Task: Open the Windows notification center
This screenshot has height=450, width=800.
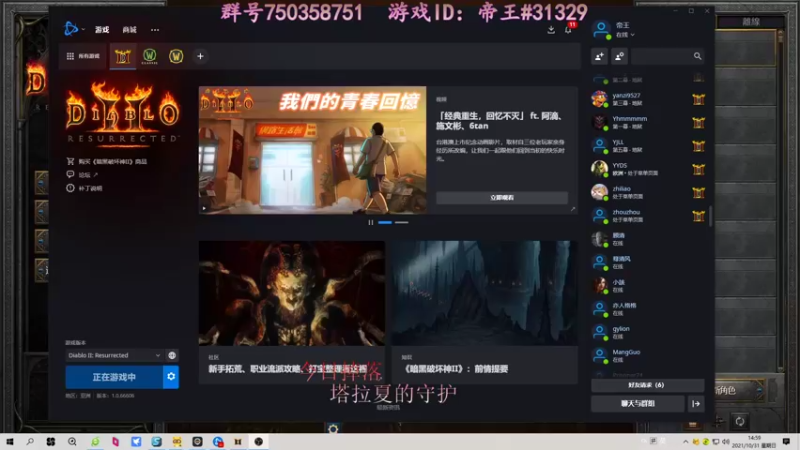Action: click(786, 442)
